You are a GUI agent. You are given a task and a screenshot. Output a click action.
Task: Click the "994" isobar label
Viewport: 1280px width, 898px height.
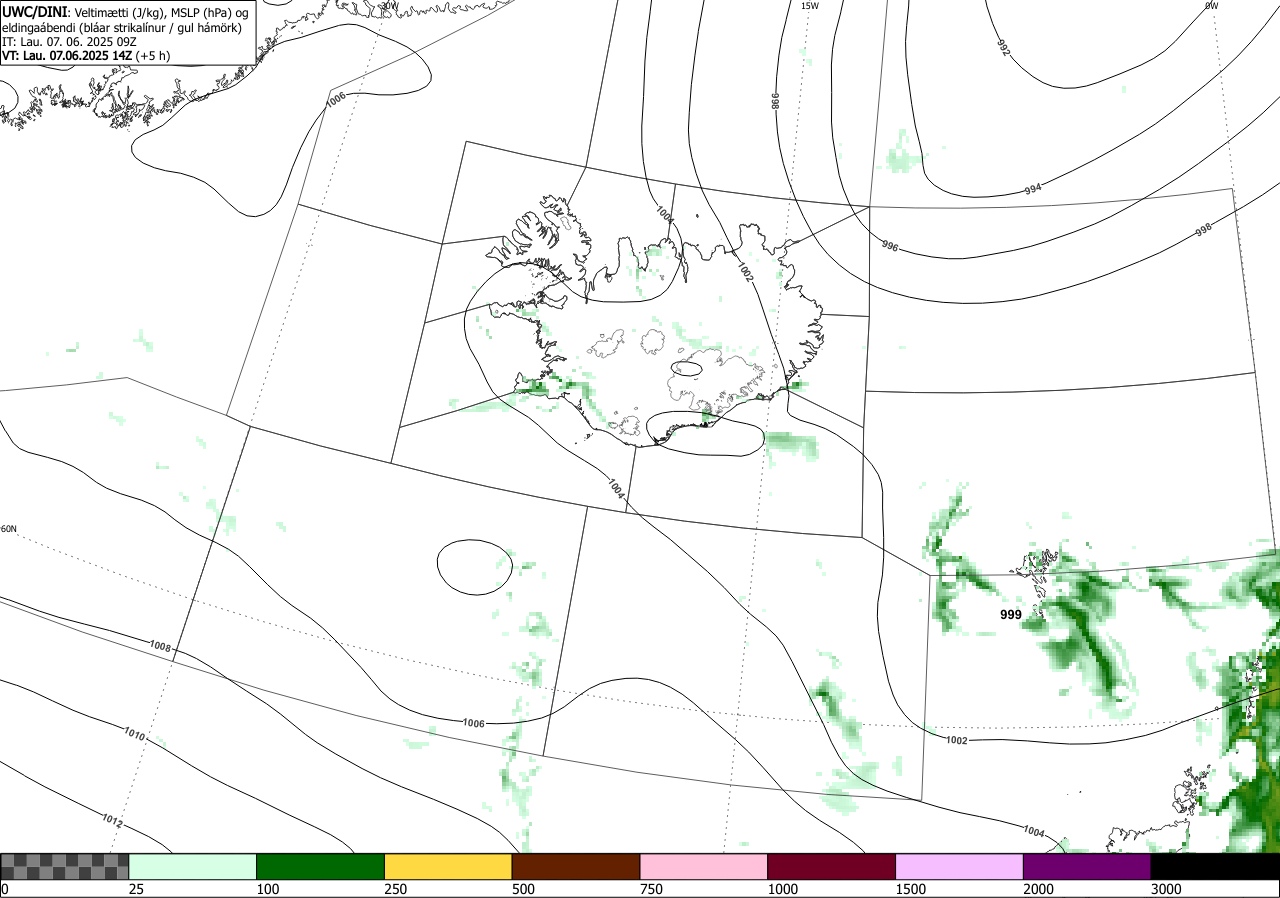click(x=1033, y=188)
